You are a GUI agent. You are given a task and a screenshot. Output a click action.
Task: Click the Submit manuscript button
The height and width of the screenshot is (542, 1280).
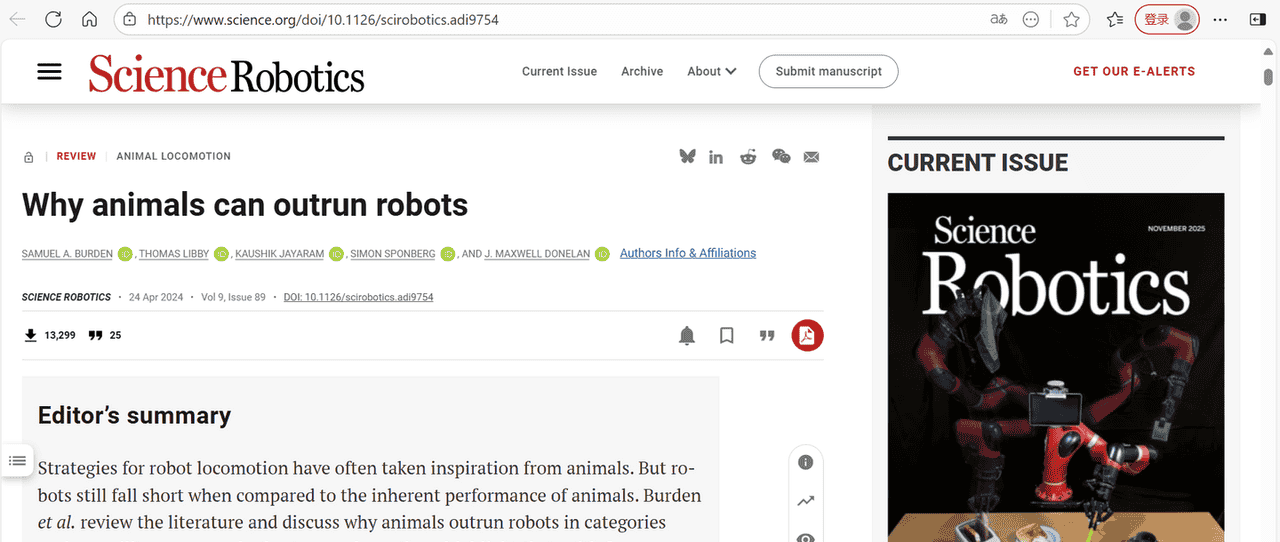coord(828,71)
